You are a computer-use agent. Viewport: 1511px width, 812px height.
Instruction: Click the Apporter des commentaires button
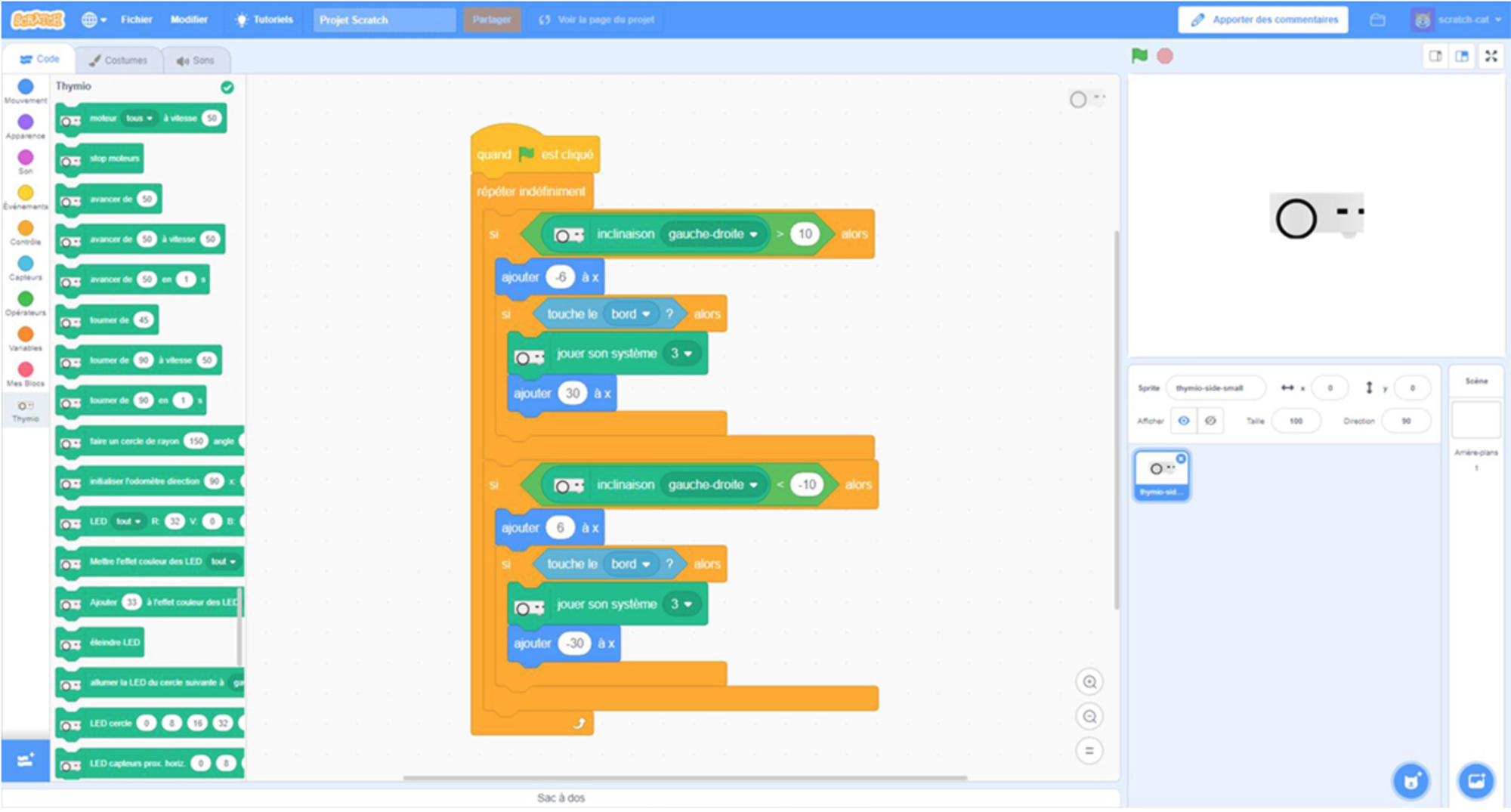[1262, 19]
